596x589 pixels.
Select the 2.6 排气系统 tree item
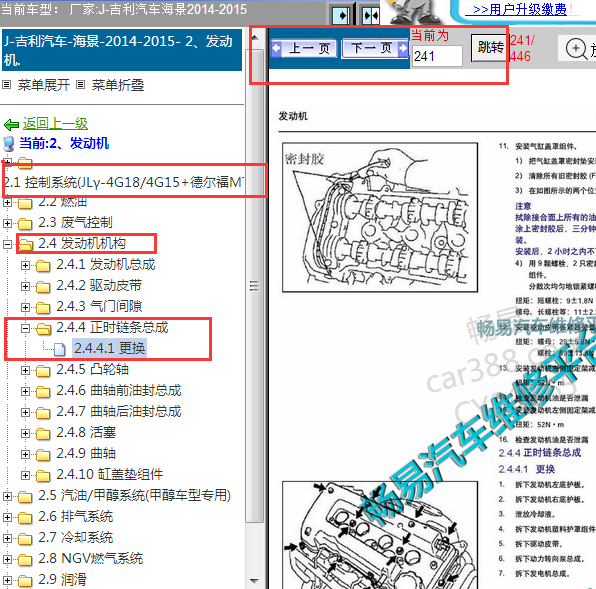point(76,516)
